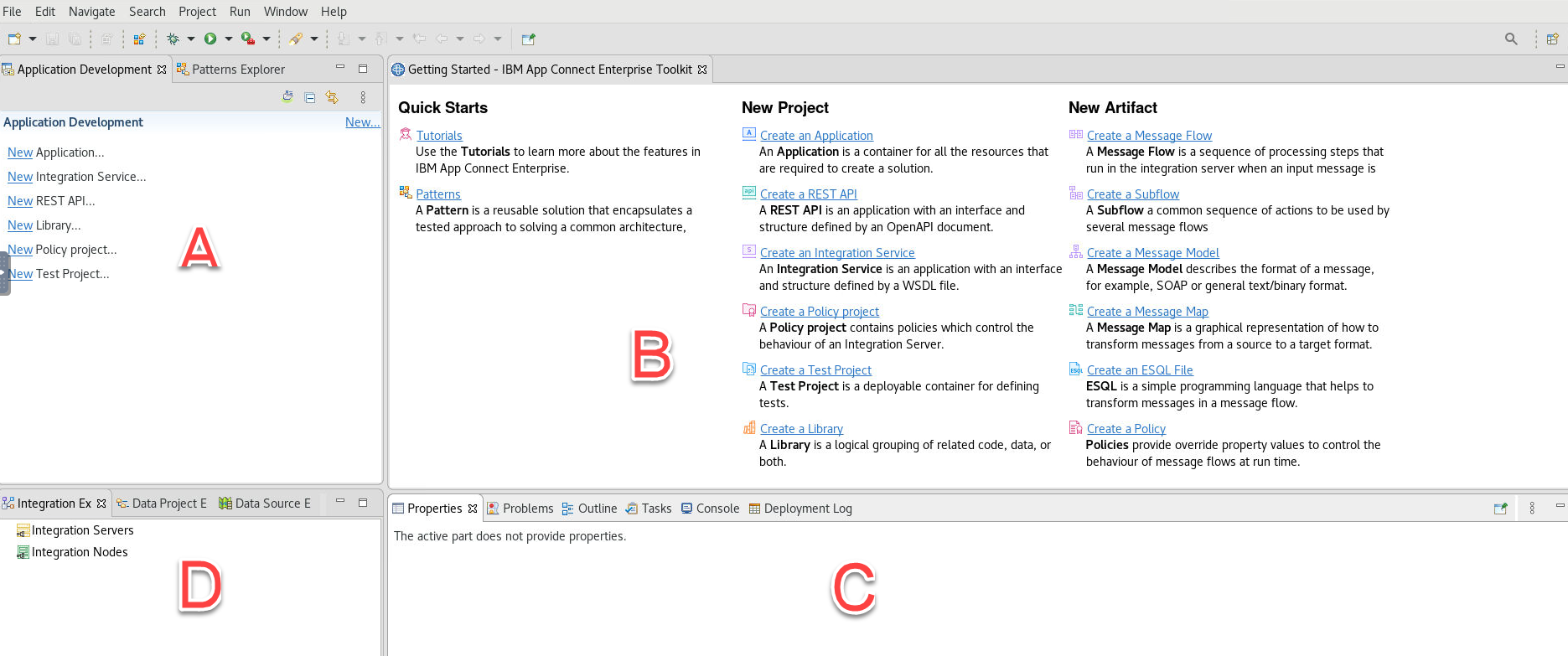Maximize the Integration Explorer panel

(x=363, y=503)
